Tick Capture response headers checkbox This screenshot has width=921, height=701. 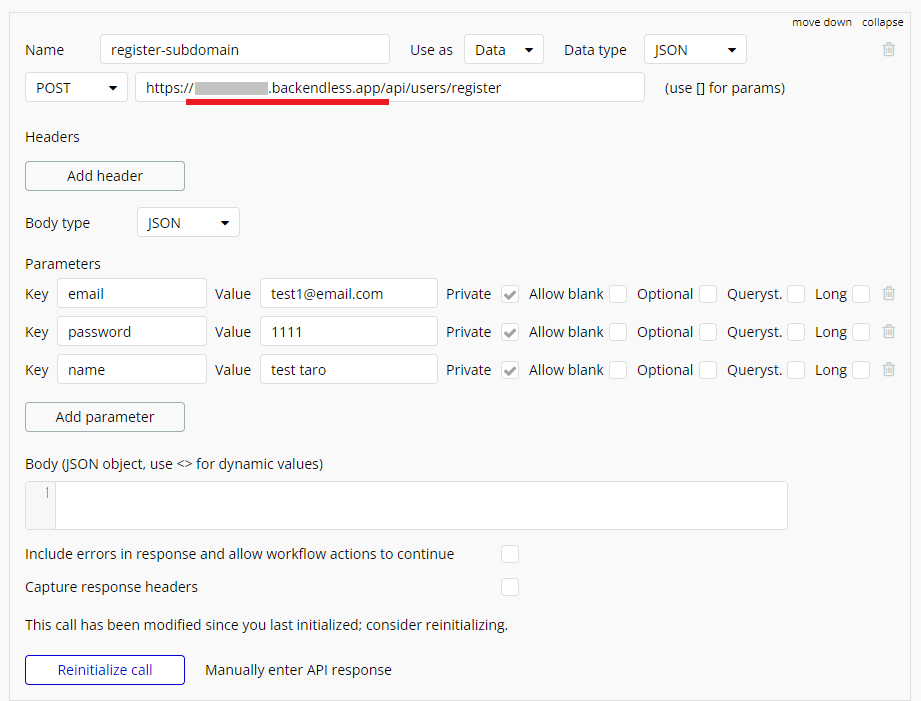[x=510, y=587]
